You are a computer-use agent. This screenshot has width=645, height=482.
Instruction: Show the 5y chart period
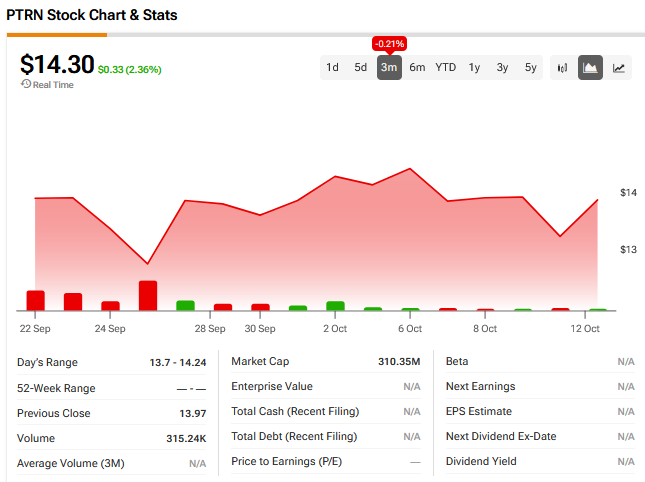[531, 68]
